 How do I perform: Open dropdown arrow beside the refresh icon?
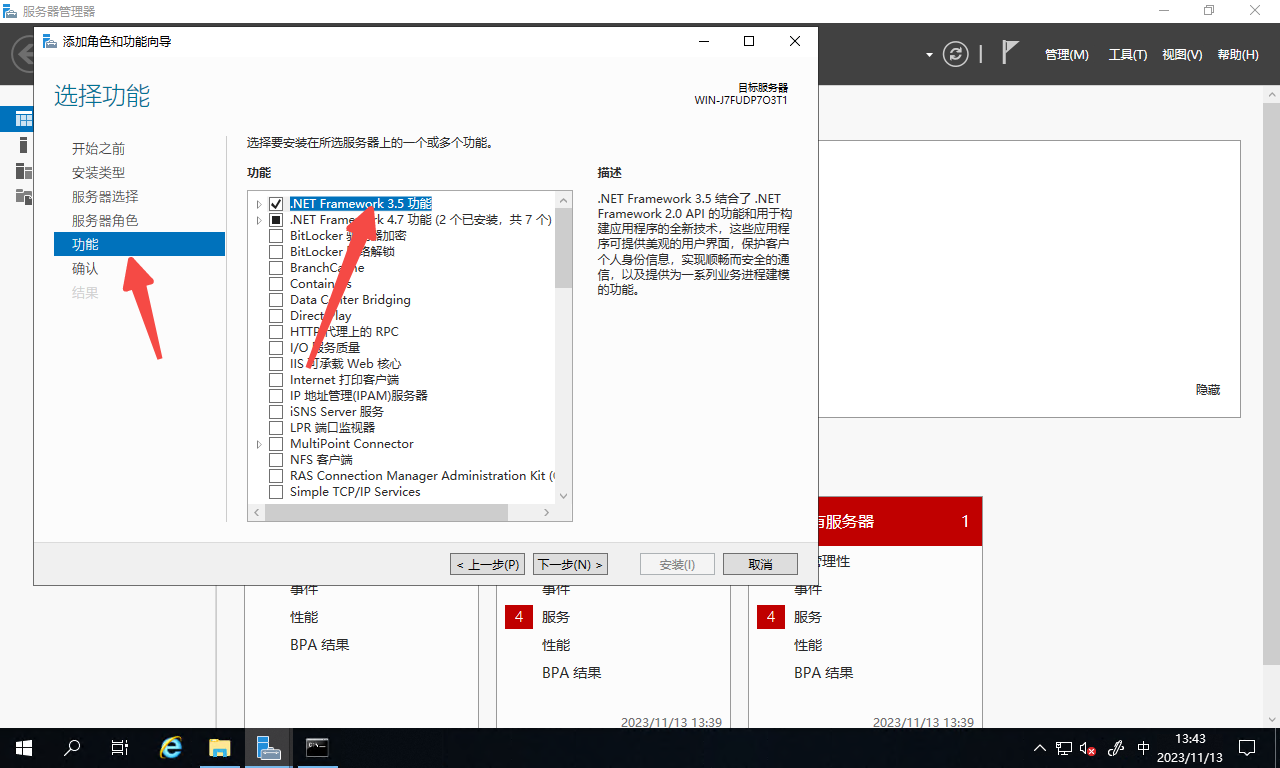click(929, 54)
